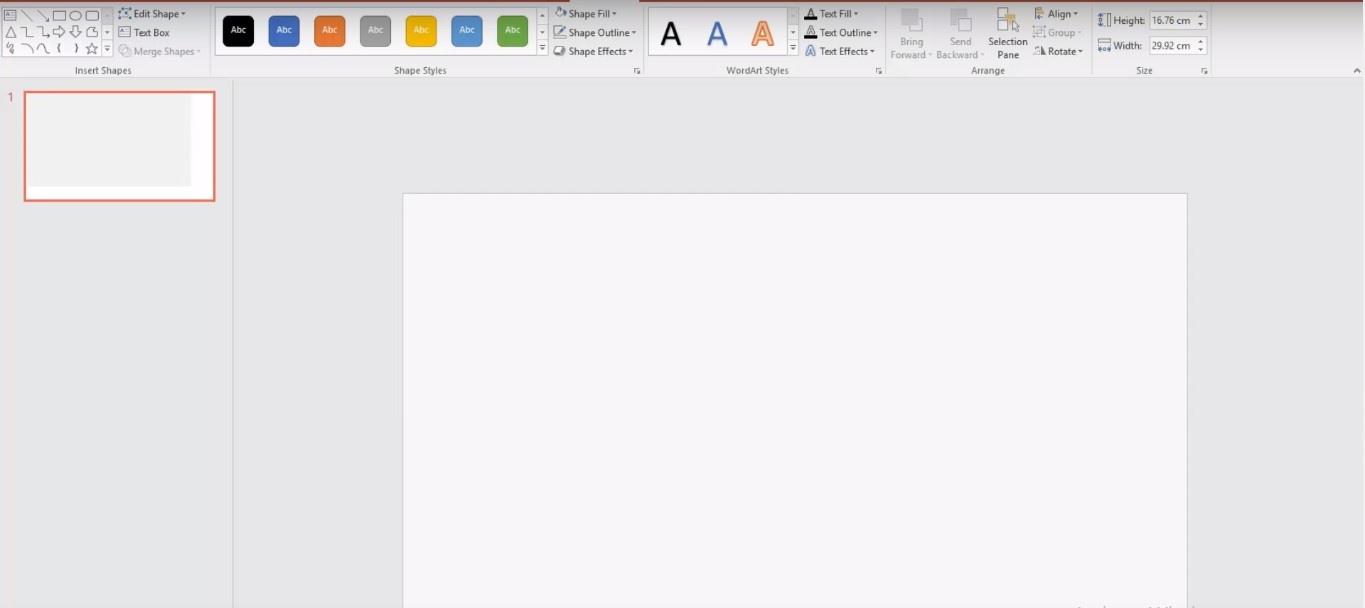Open the Shape Outline dropdown
1365x608 pixels.
pos(595,33)
